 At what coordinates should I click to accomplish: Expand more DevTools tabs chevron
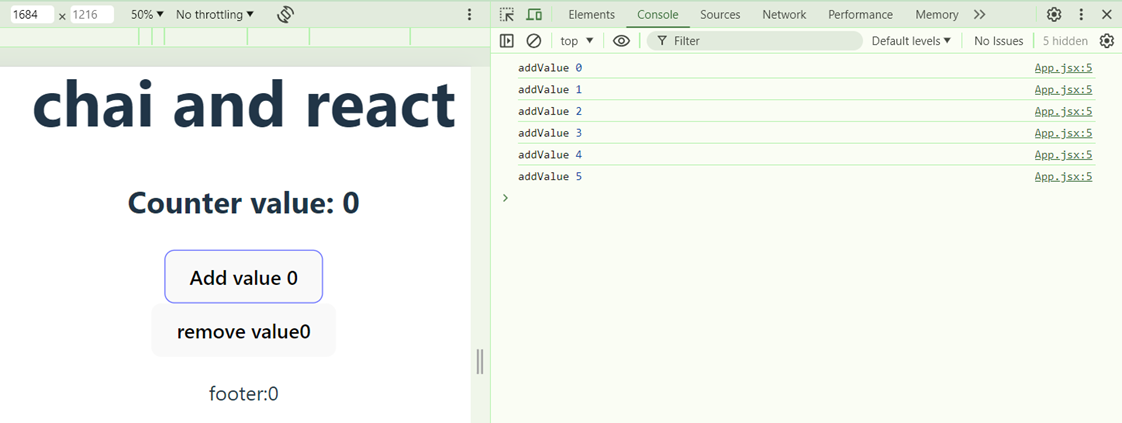(x=980, y=14)
